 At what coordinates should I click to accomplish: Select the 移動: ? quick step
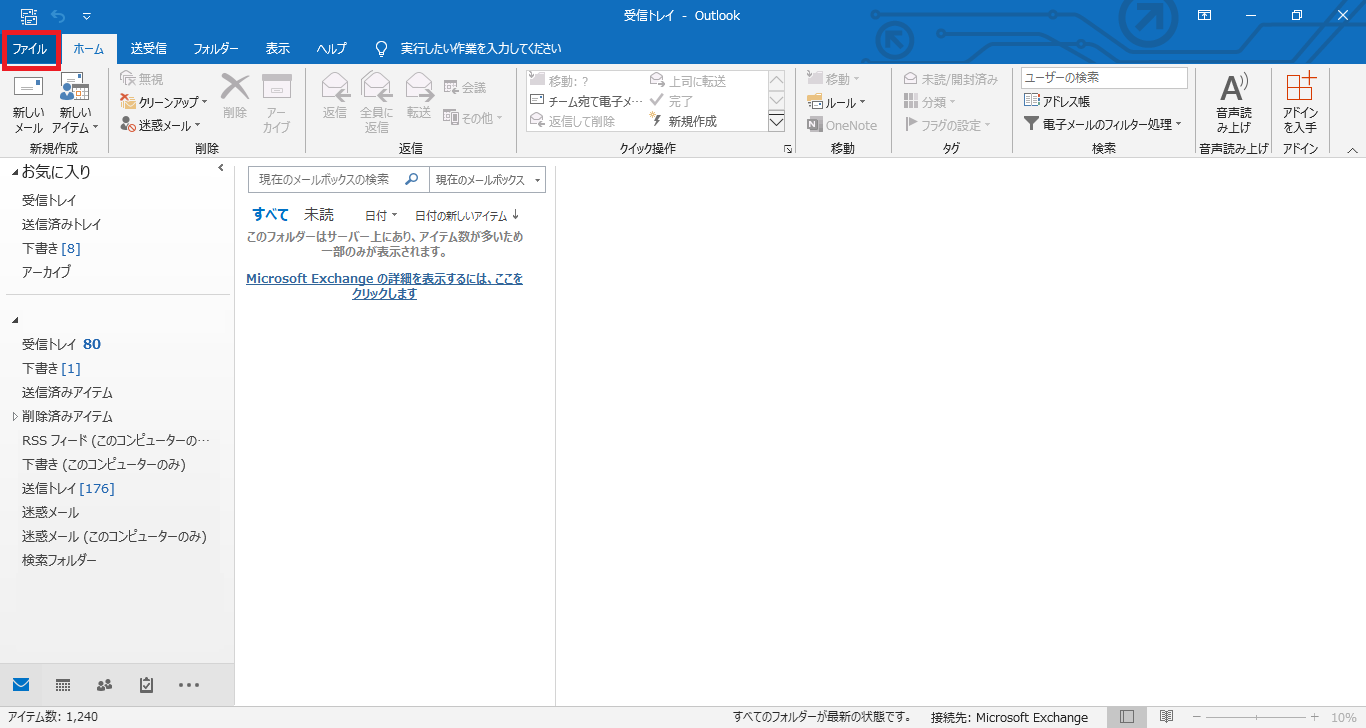(x=585, y=81)
